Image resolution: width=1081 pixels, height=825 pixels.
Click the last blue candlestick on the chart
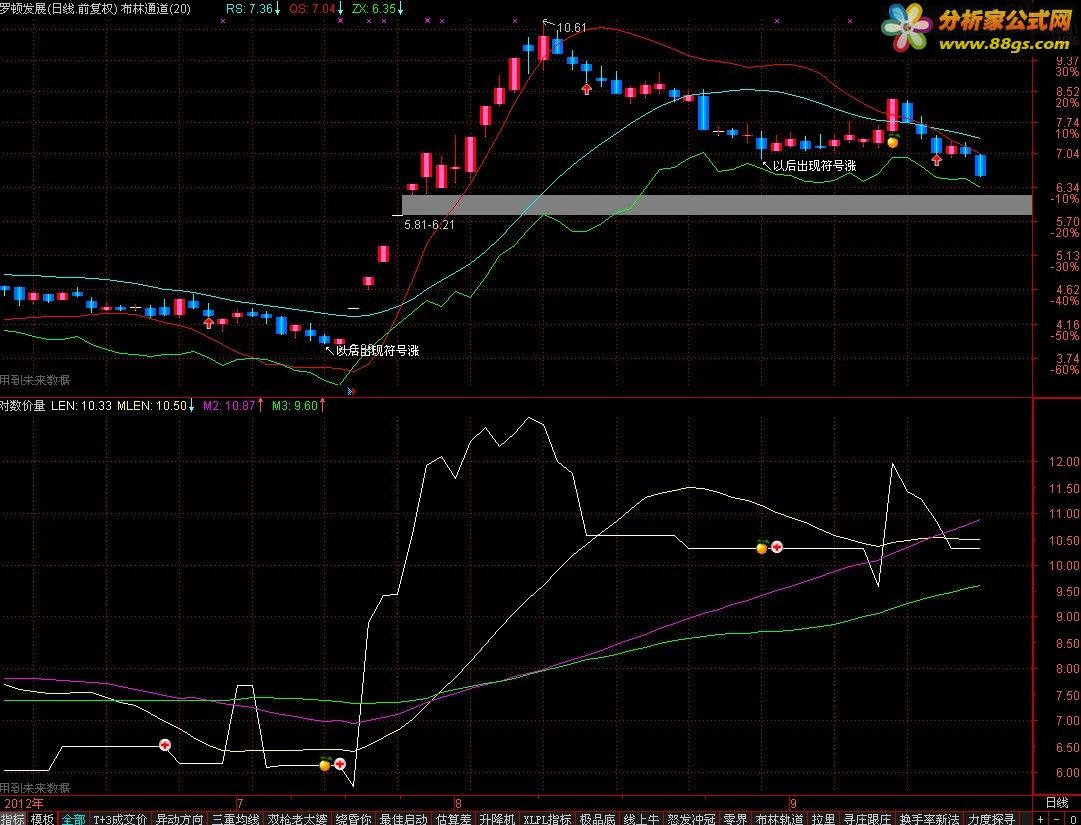[x=980, y=165]
